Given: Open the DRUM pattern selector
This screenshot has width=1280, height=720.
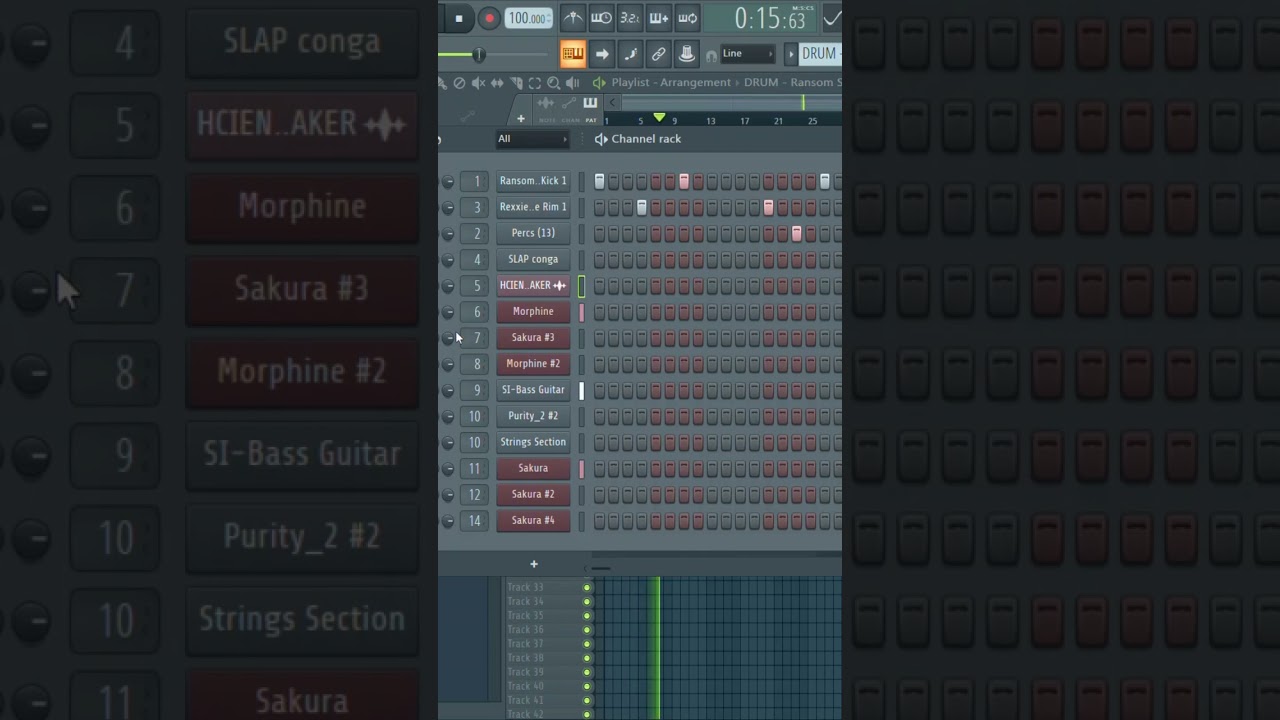Looking at the screenshot, I should click(820, 54).
